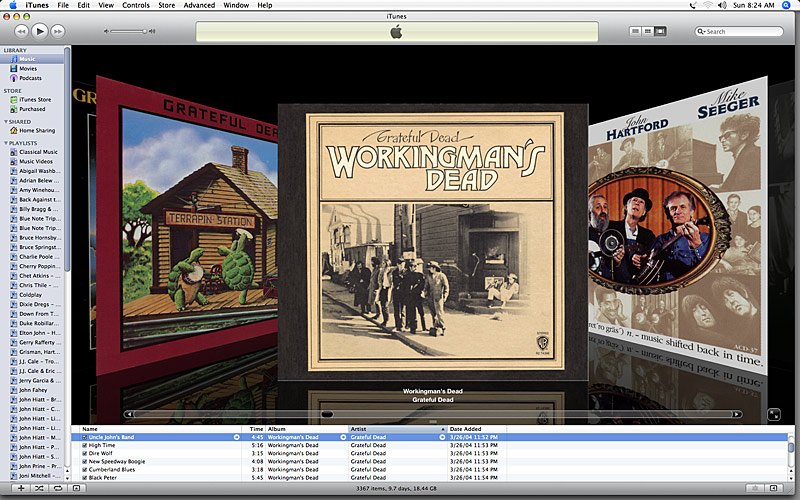Switch to List view

pyautogui.click(x=635, y=31)
